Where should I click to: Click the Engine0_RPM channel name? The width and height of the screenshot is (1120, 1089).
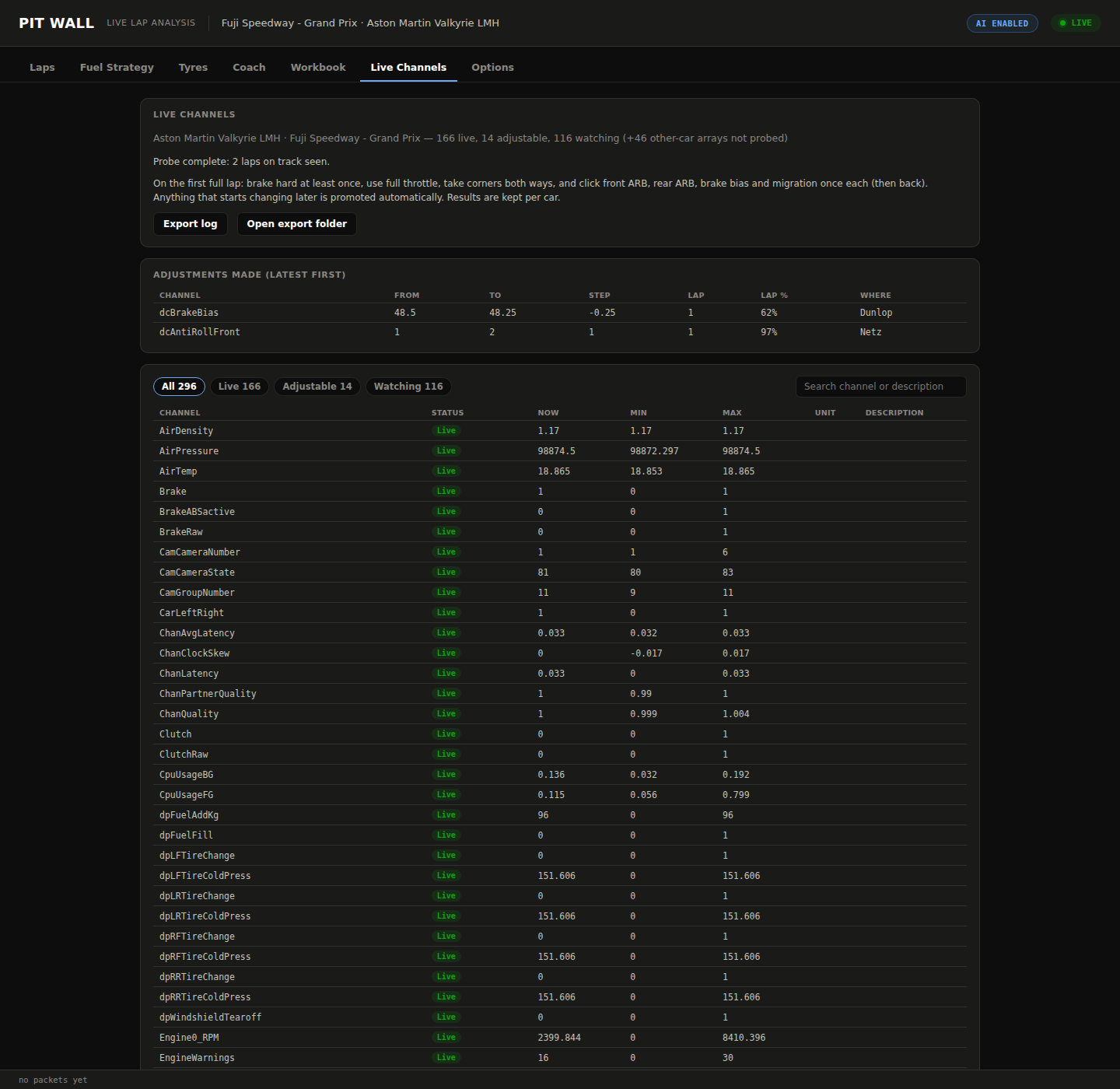[x=189, y=1038]
